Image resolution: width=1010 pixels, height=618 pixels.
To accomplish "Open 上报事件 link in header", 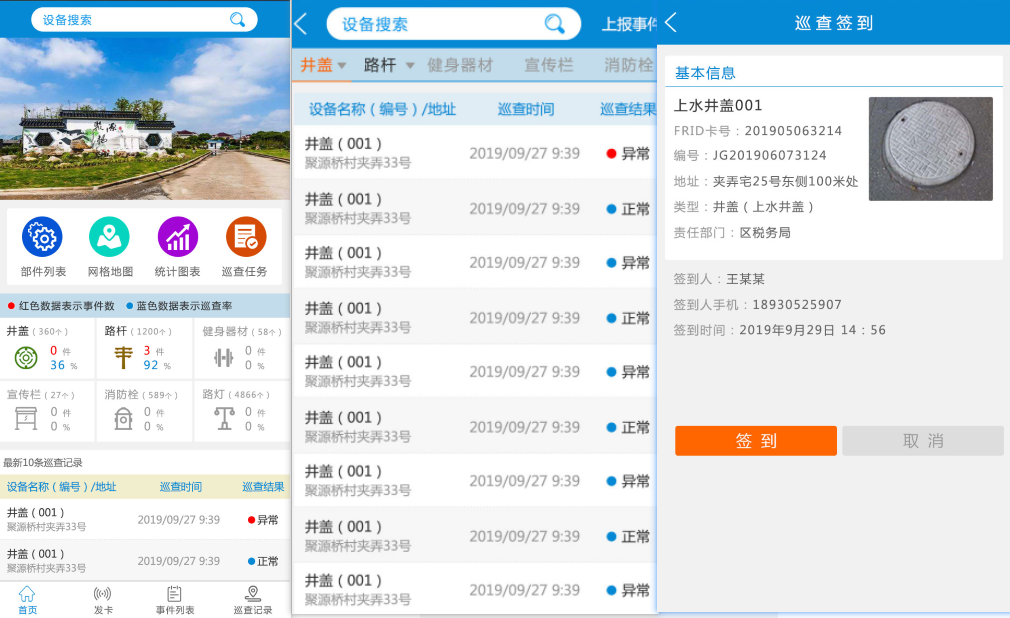I will pos(628,24).
